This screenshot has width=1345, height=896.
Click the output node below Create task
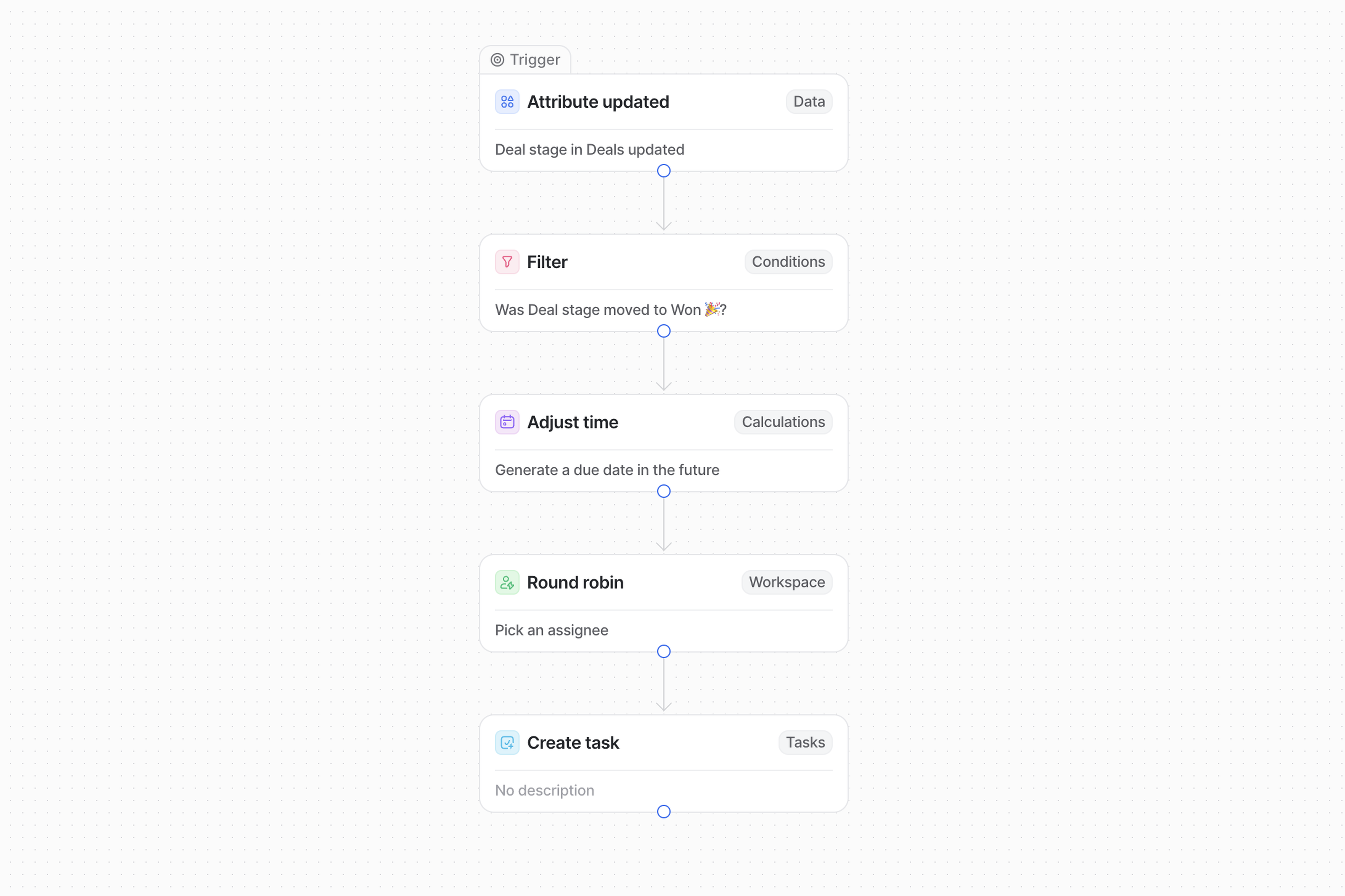coord(664,812)
